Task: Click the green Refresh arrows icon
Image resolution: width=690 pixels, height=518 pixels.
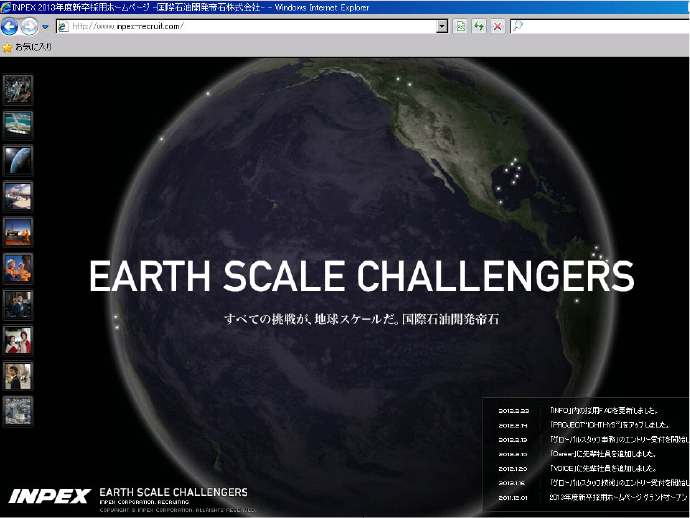Action: point(479,26)
